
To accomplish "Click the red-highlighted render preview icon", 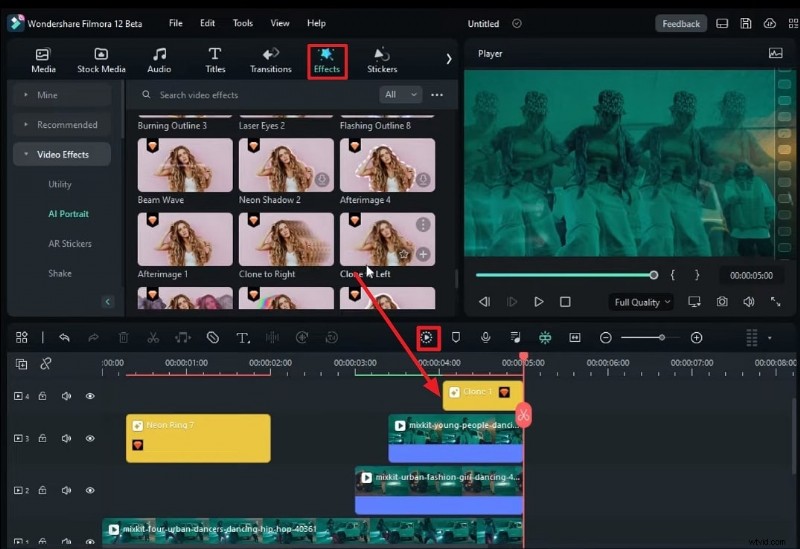I will click(428, 338).
